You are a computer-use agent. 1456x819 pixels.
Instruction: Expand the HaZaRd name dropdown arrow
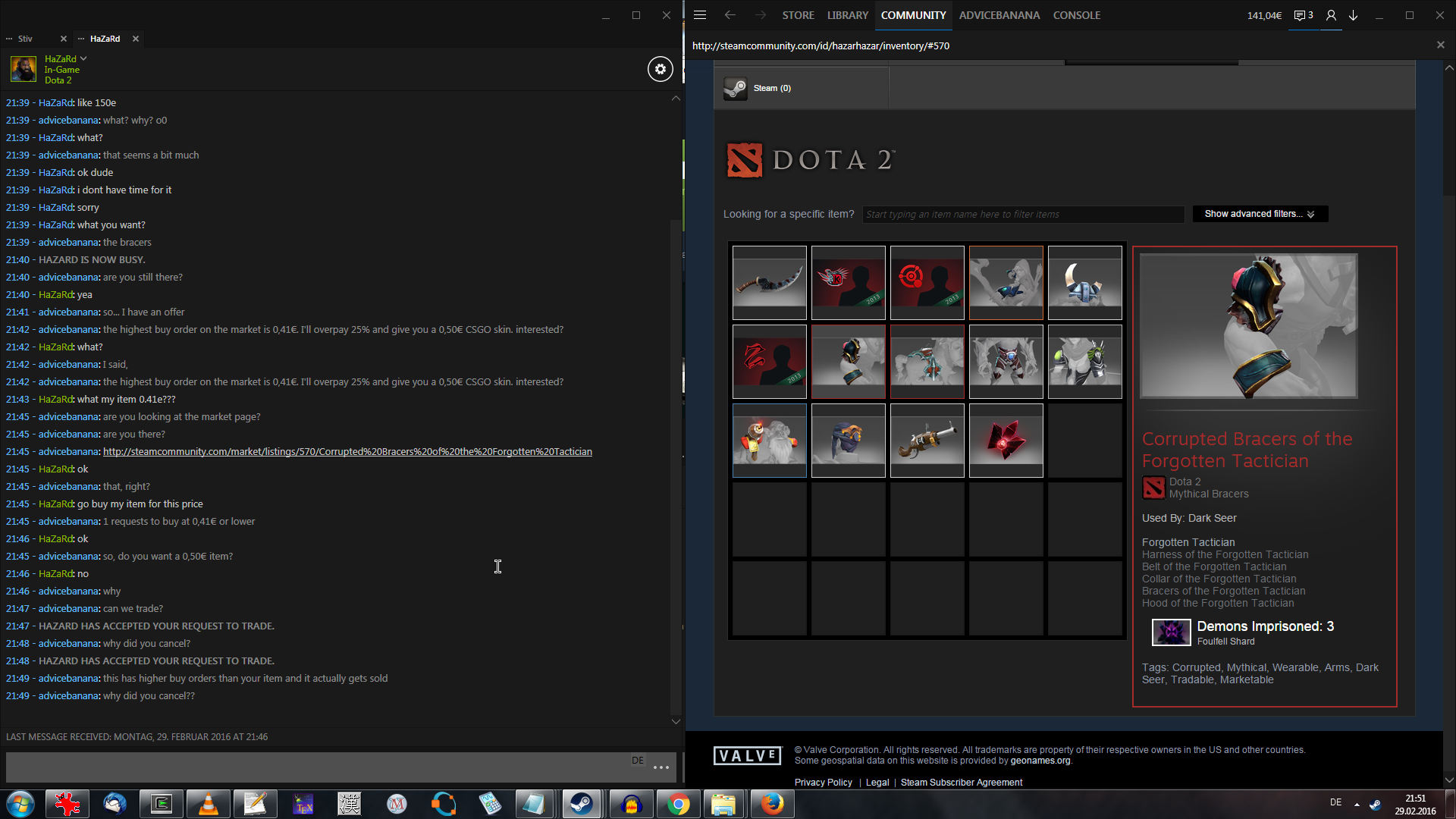click(x=83, y=58)
